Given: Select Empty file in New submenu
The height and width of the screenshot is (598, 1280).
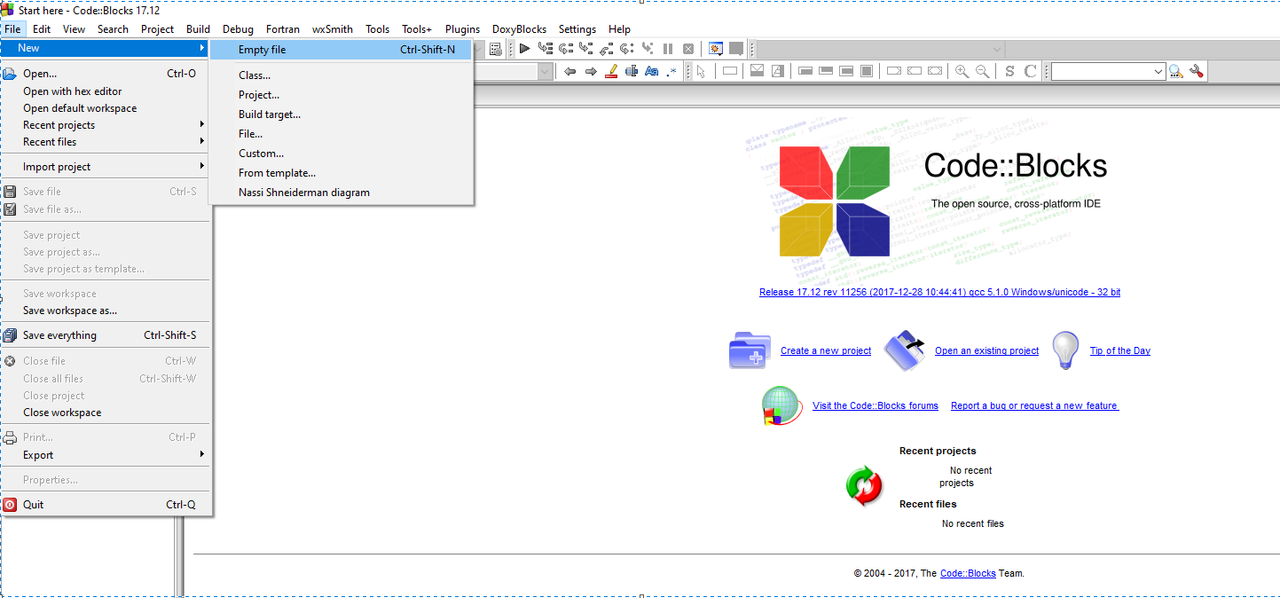Looking at the screenshot, I should (x=340, y=49).
